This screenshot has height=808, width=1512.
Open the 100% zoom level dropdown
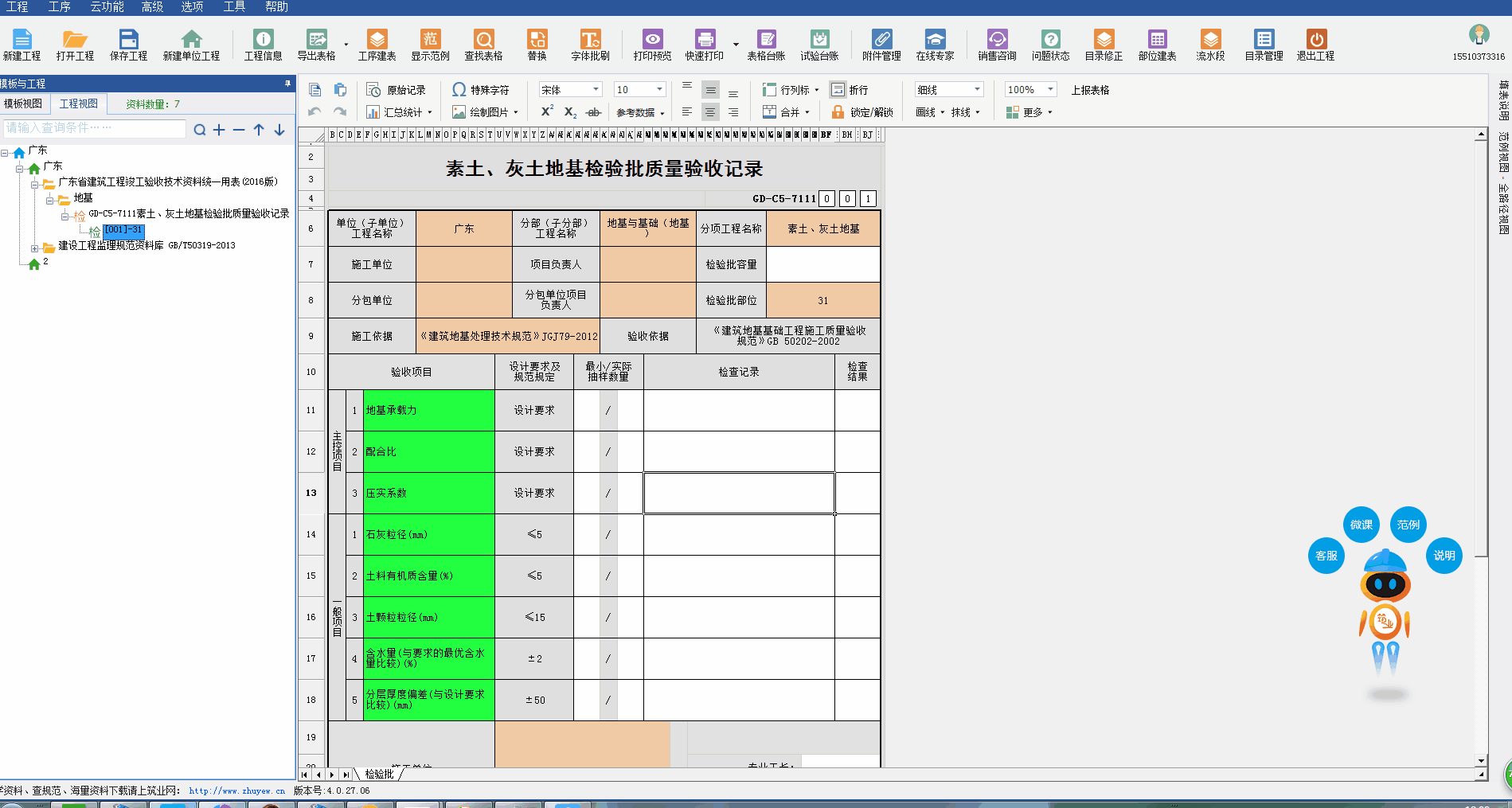point(1050,90)
